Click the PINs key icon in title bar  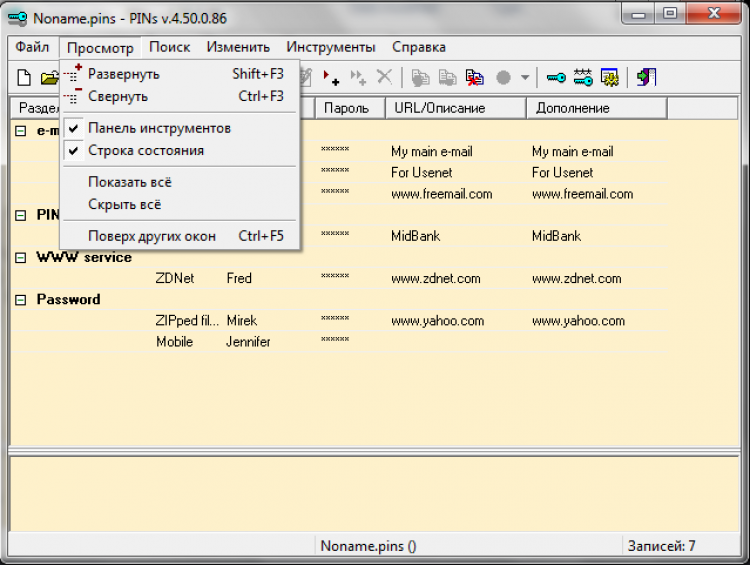[x=18, y=18]
